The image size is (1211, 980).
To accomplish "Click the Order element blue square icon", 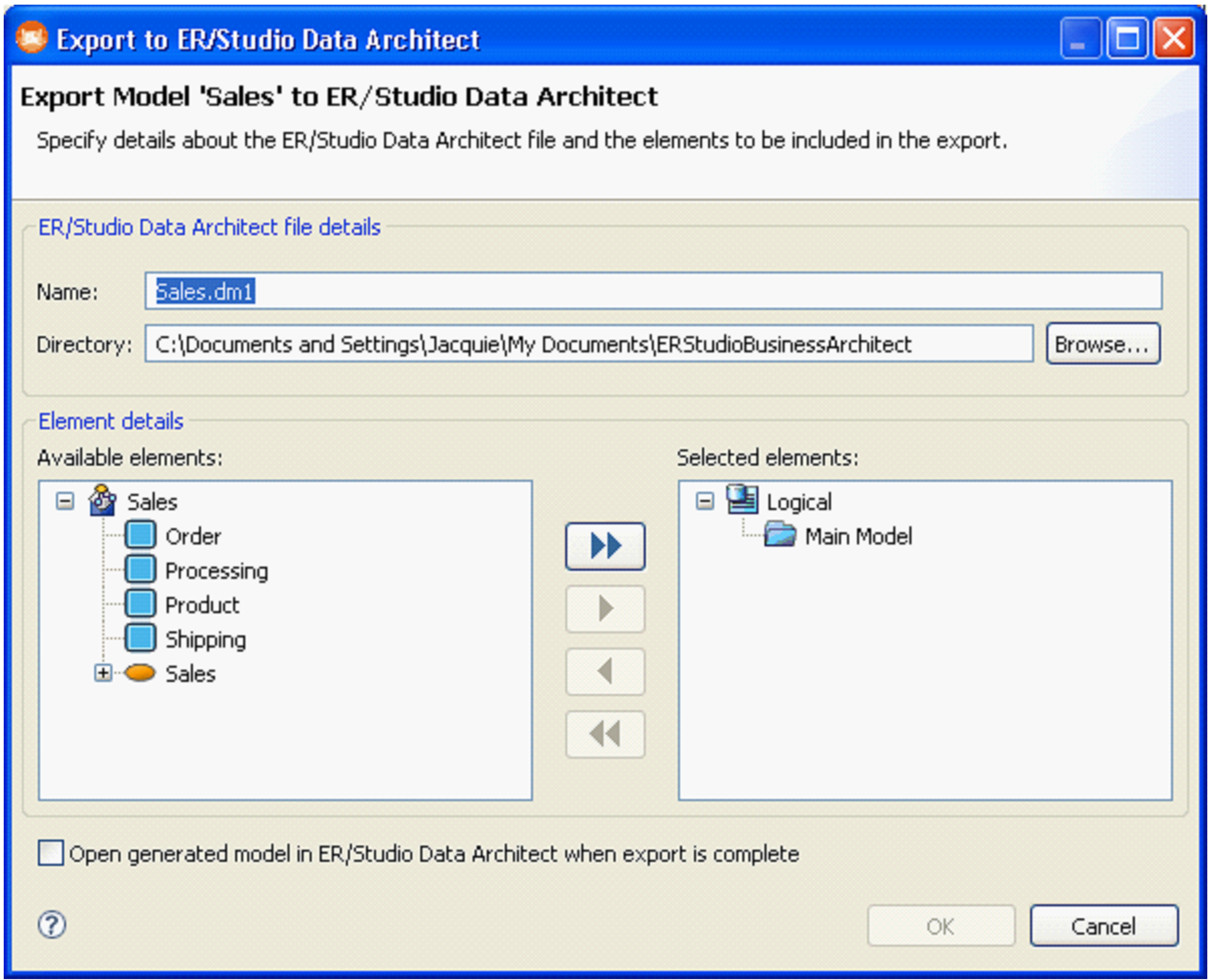I will pyautogui.click(x=140, y=535).
